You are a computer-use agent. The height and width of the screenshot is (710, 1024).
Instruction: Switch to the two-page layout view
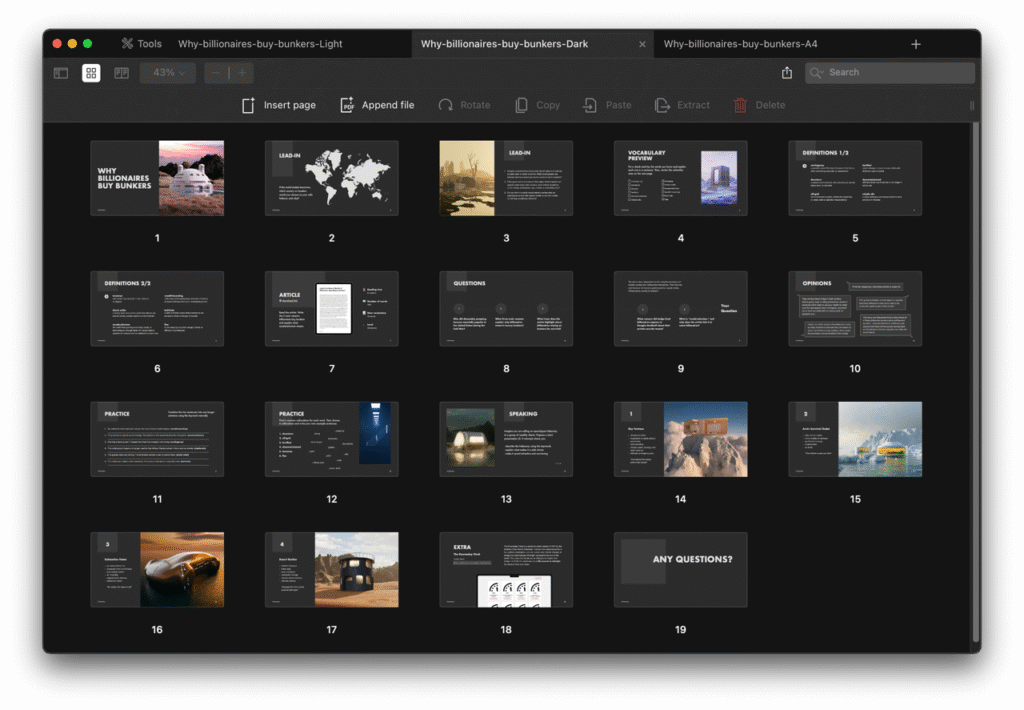pyautogui.click(x=121, y=73)
